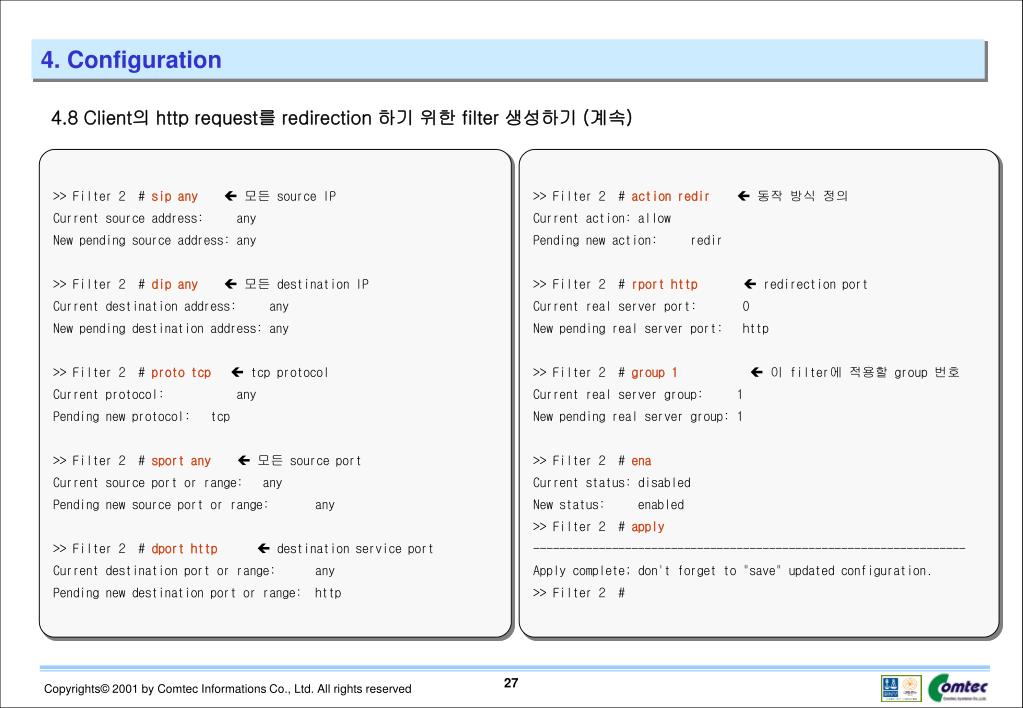Click 'New pending source address: any' line
1023x708 pixels.
point(155,241)
